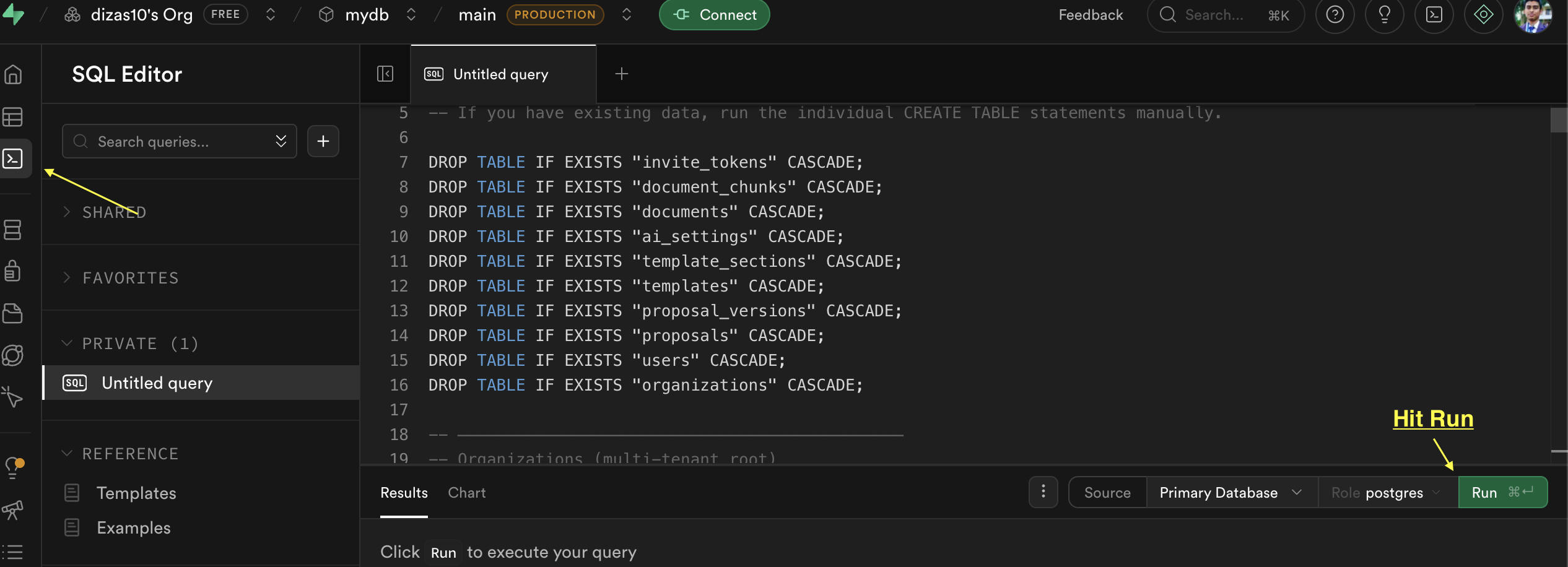
Task: Open the Advisors lightbulb sidebar icon
Action: pyautogui.click(x=13, y=467)
